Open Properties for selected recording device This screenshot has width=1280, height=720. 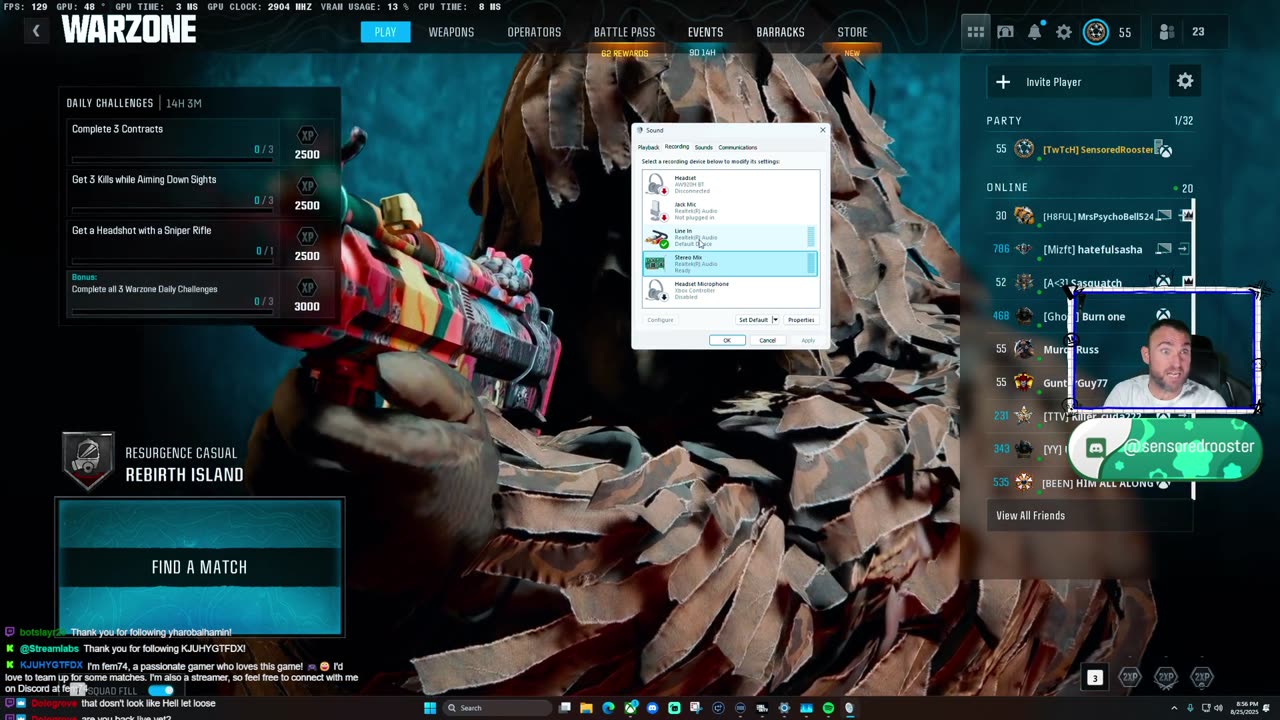(801, 320)
